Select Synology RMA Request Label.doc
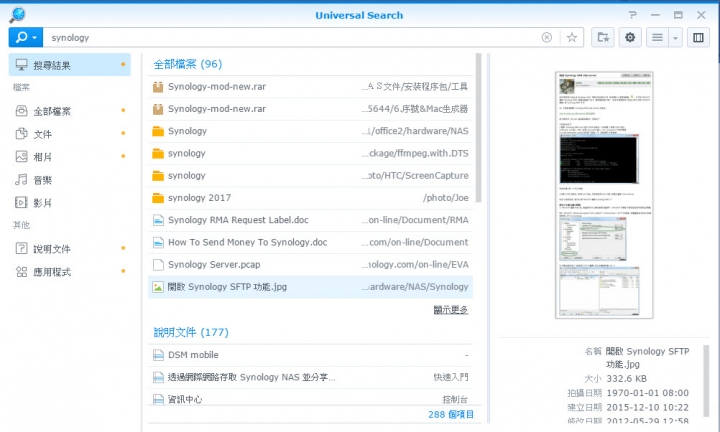The width and height of the screenshot is (720, 432). [310, 220]
